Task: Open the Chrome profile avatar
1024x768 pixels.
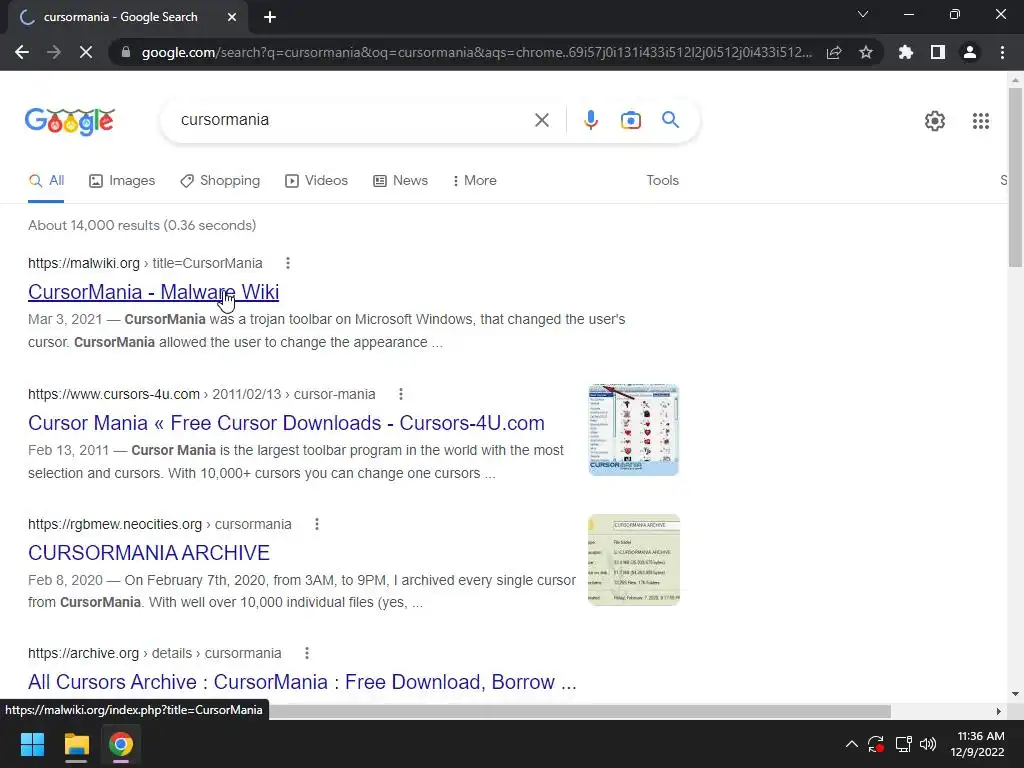Action: click(x=970, y=52)
